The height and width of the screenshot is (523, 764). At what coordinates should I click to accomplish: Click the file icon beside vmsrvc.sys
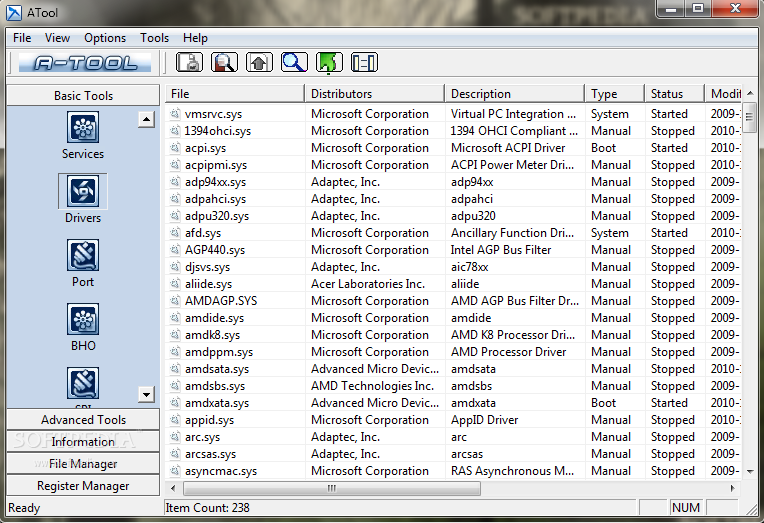tap(174, 114)
